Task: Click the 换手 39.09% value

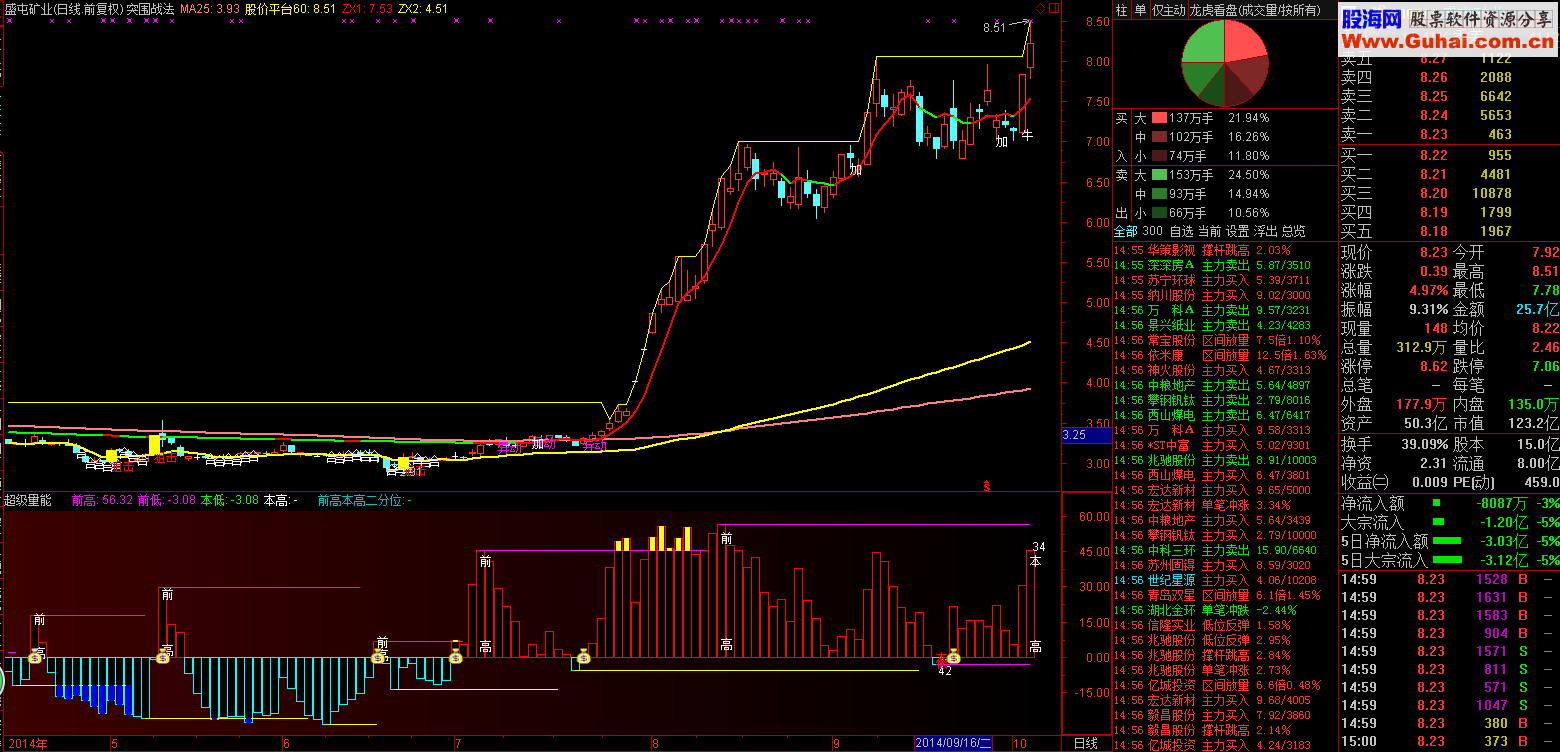Action: click(x=1423, y=443)
